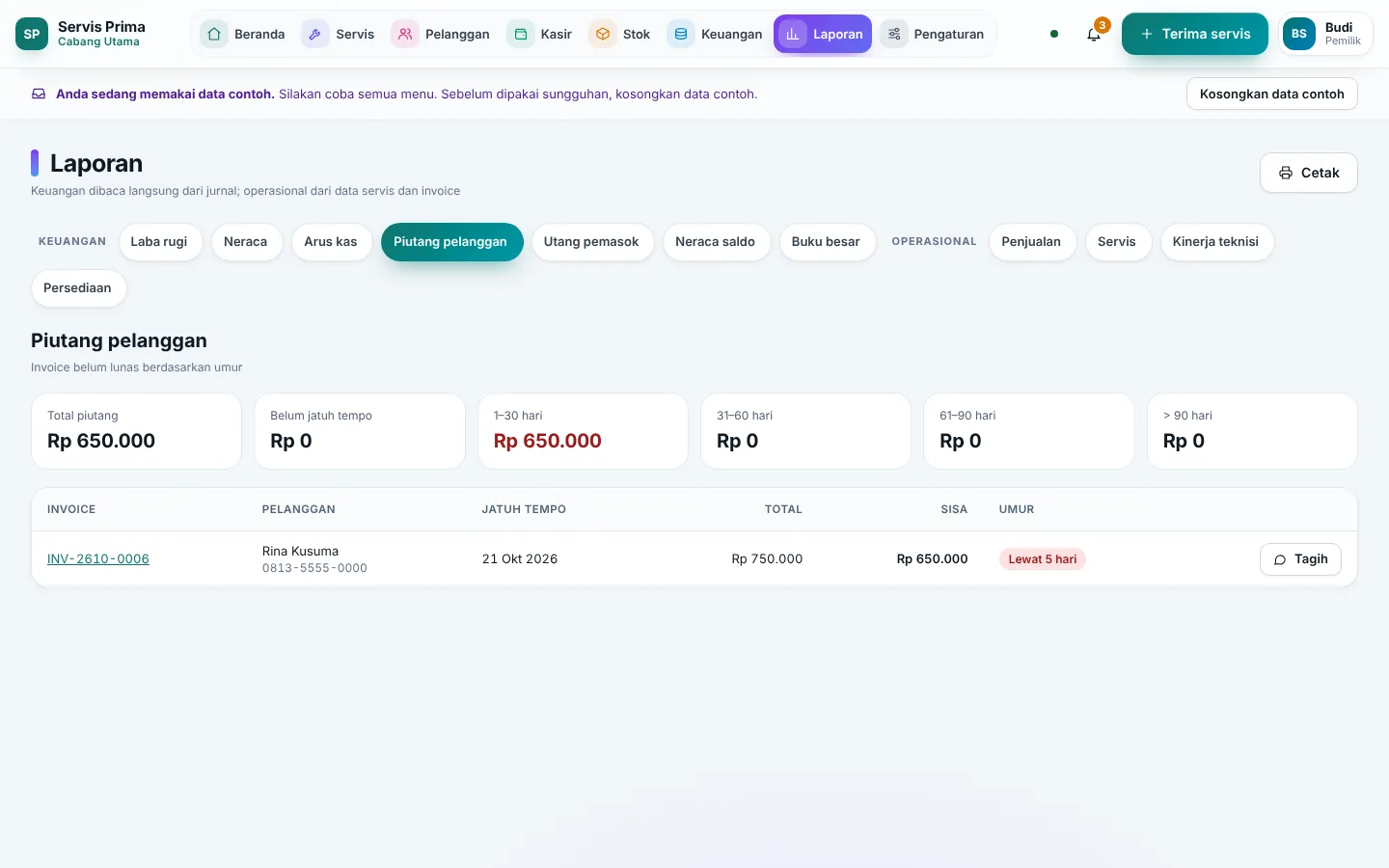Click the 1–30 hari Rp 650.000 card
The image size is (1389, 868).
[583, 431]
